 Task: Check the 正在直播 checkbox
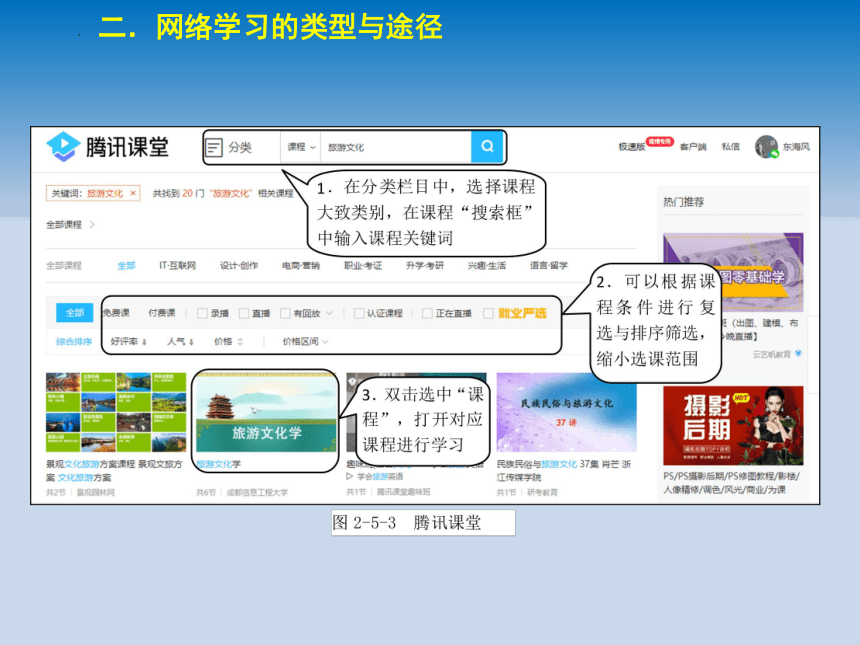click(427, 313)
